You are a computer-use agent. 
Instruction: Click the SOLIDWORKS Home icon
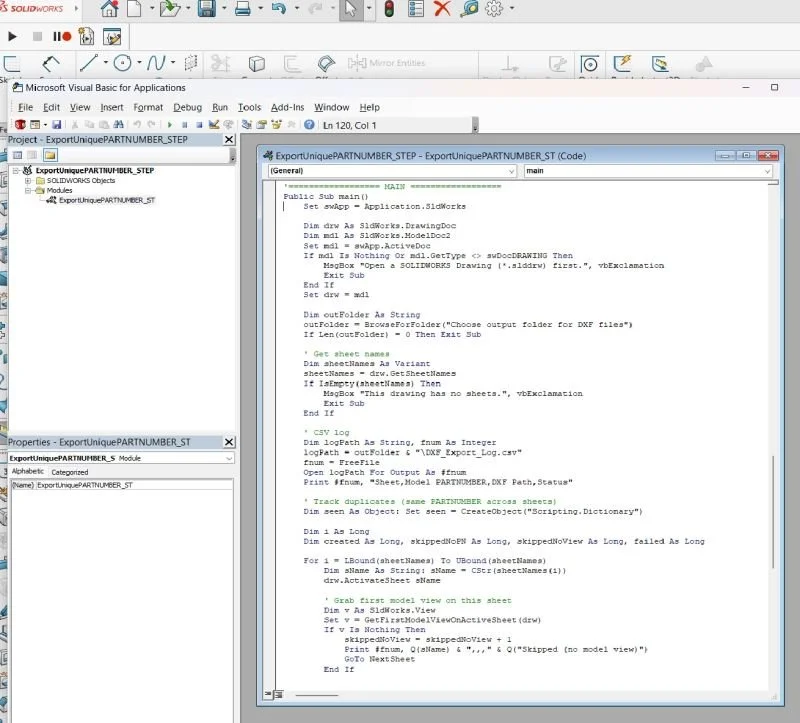[x=110, y=9]
